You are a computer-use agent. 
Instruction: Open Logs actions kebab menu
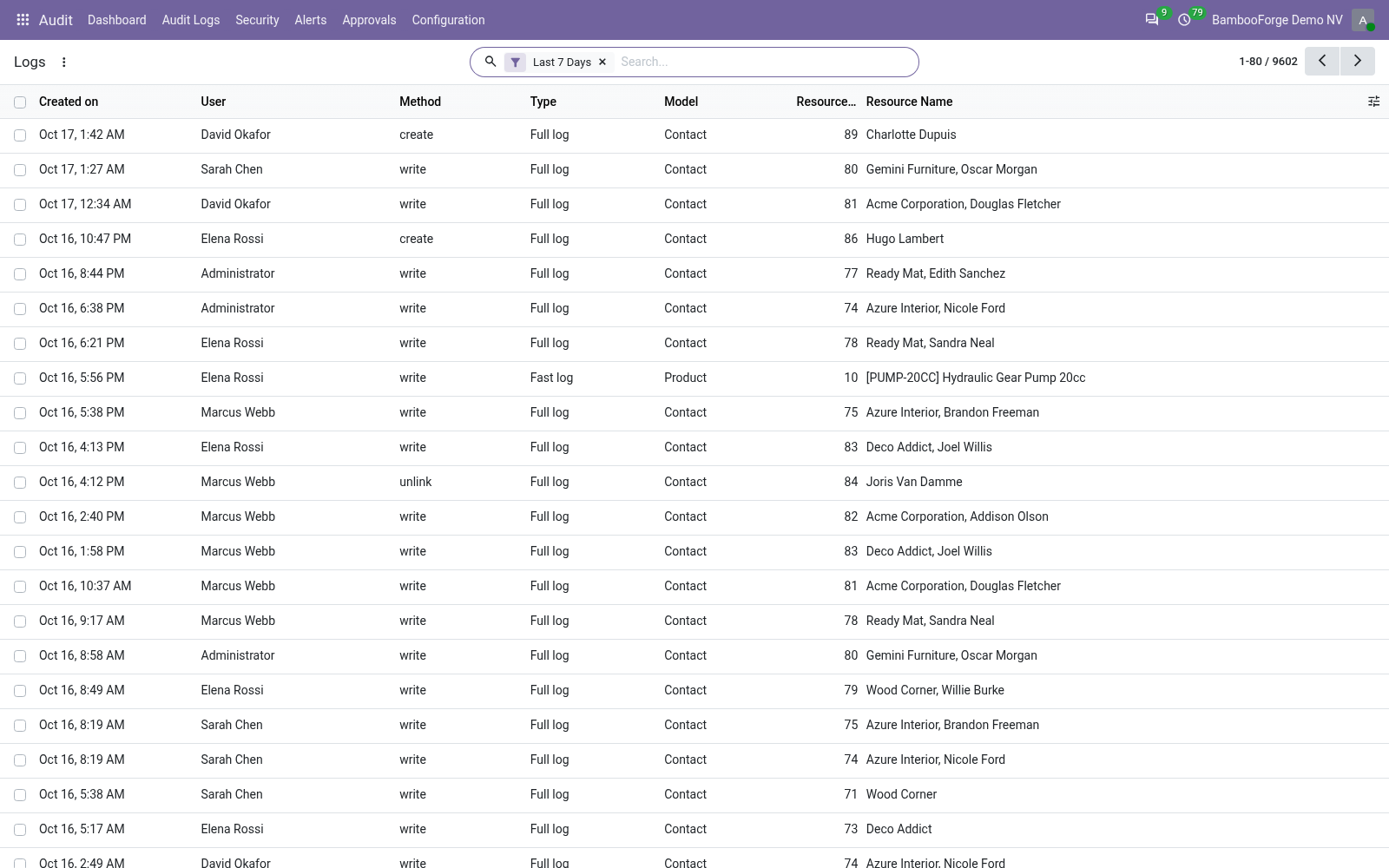point(63,62)
